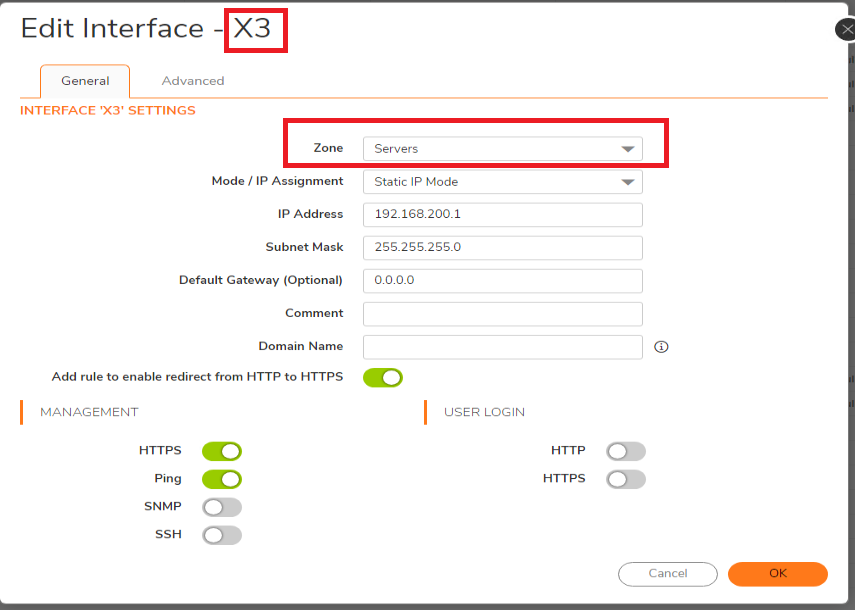The image size is (855, 610).
Task: Enable HTTPS user login toggle
Action: tap(626, 479)
